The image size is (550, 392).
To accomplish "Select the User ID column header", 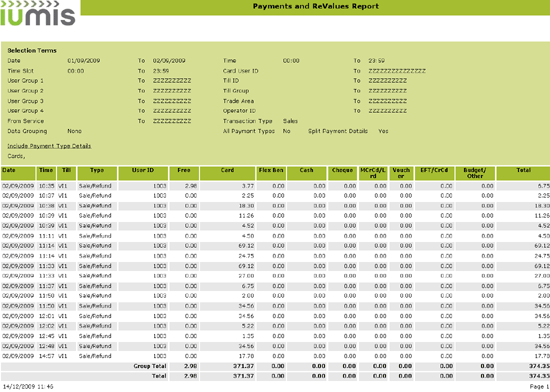I will coord(143,173).
